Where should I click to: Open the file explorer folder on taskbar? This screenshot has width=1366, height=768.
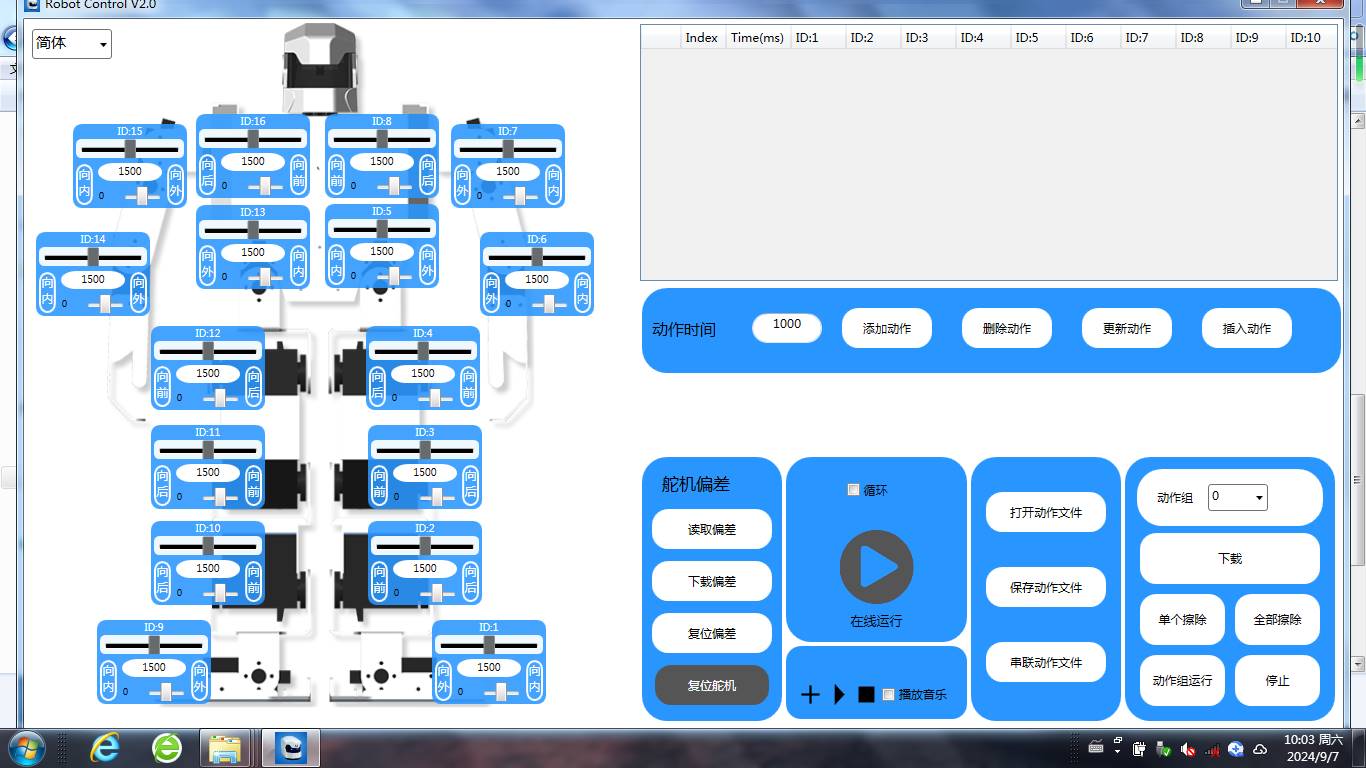point(225,747)
